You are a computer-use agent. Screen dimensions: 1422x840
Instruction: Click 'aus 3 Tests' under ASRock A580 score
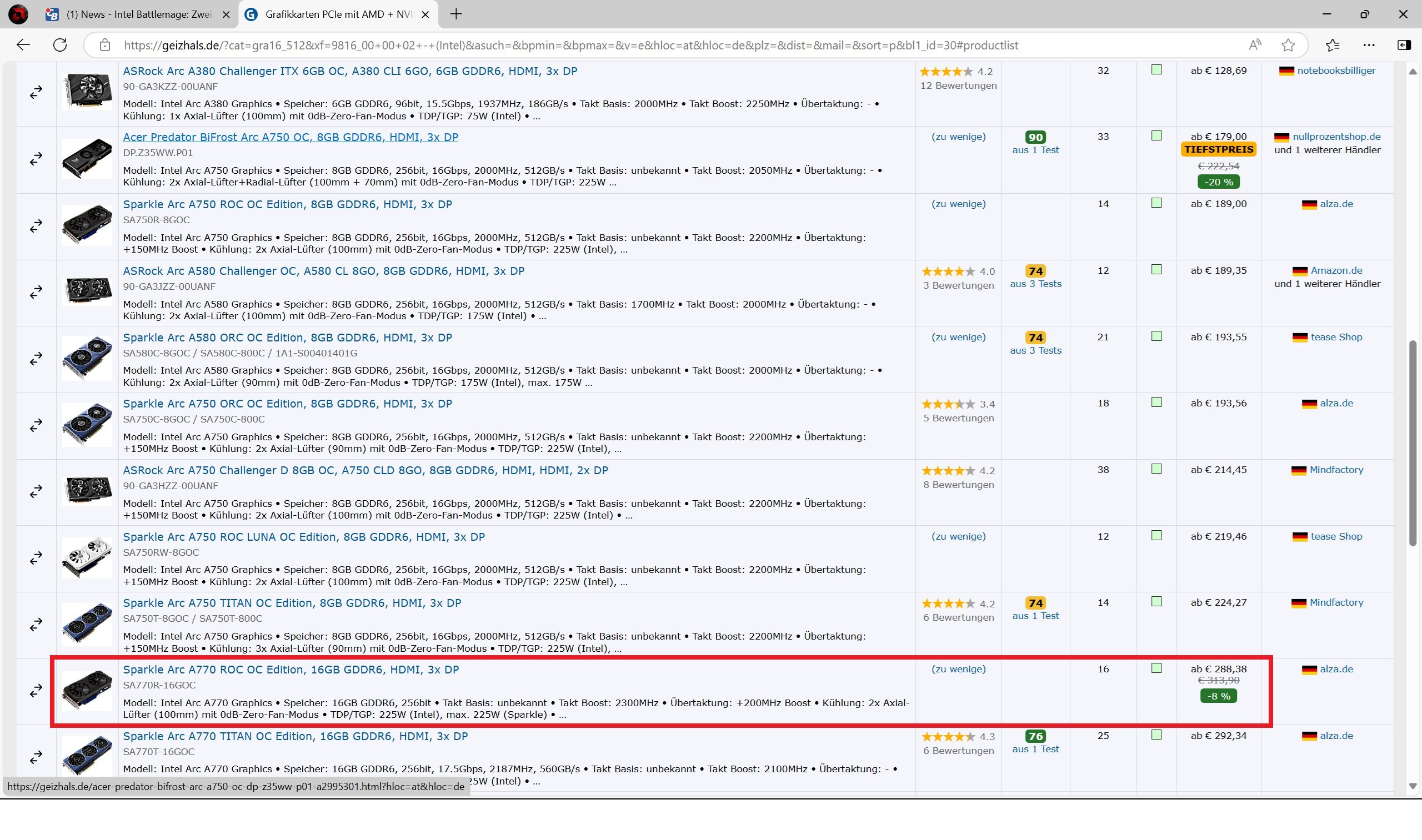click(x=1035, y=284)
